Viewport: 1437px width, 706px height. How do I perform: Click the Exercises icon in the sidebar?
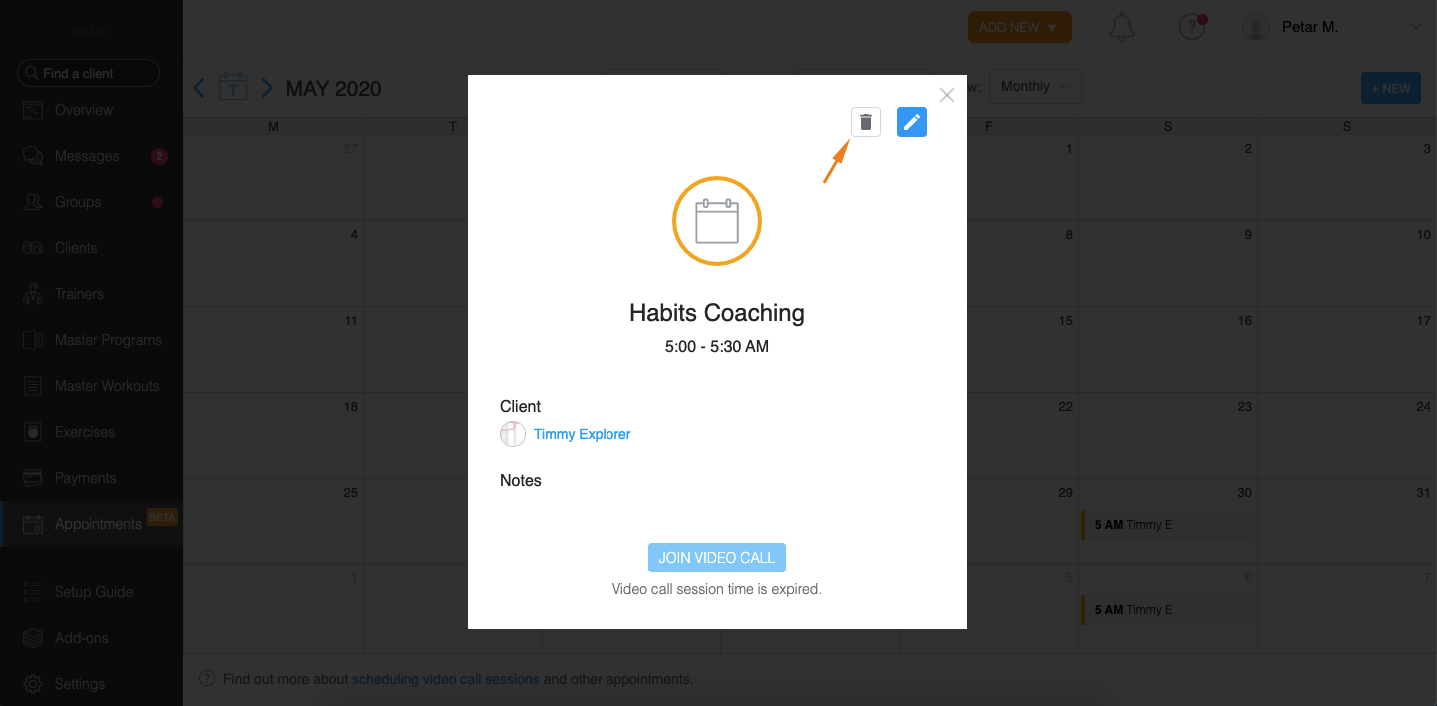point(33,432)
